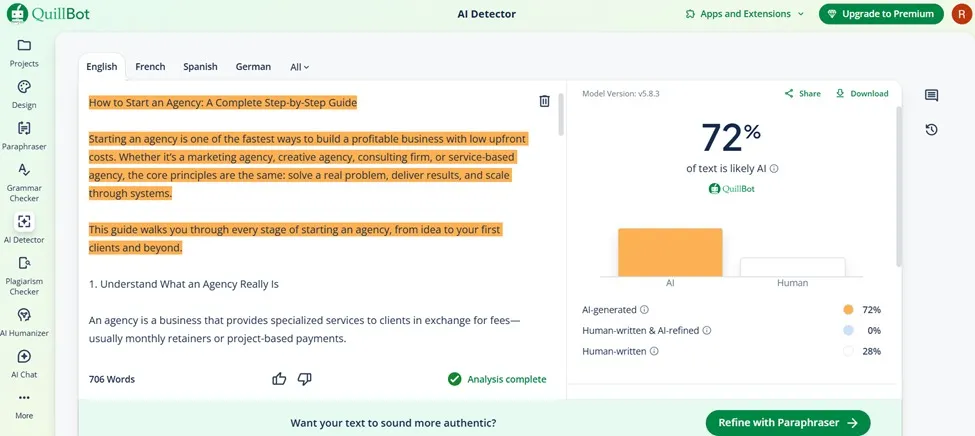
Task: Download the detection report
Action: pyautogui.click(x=862, y=93)
